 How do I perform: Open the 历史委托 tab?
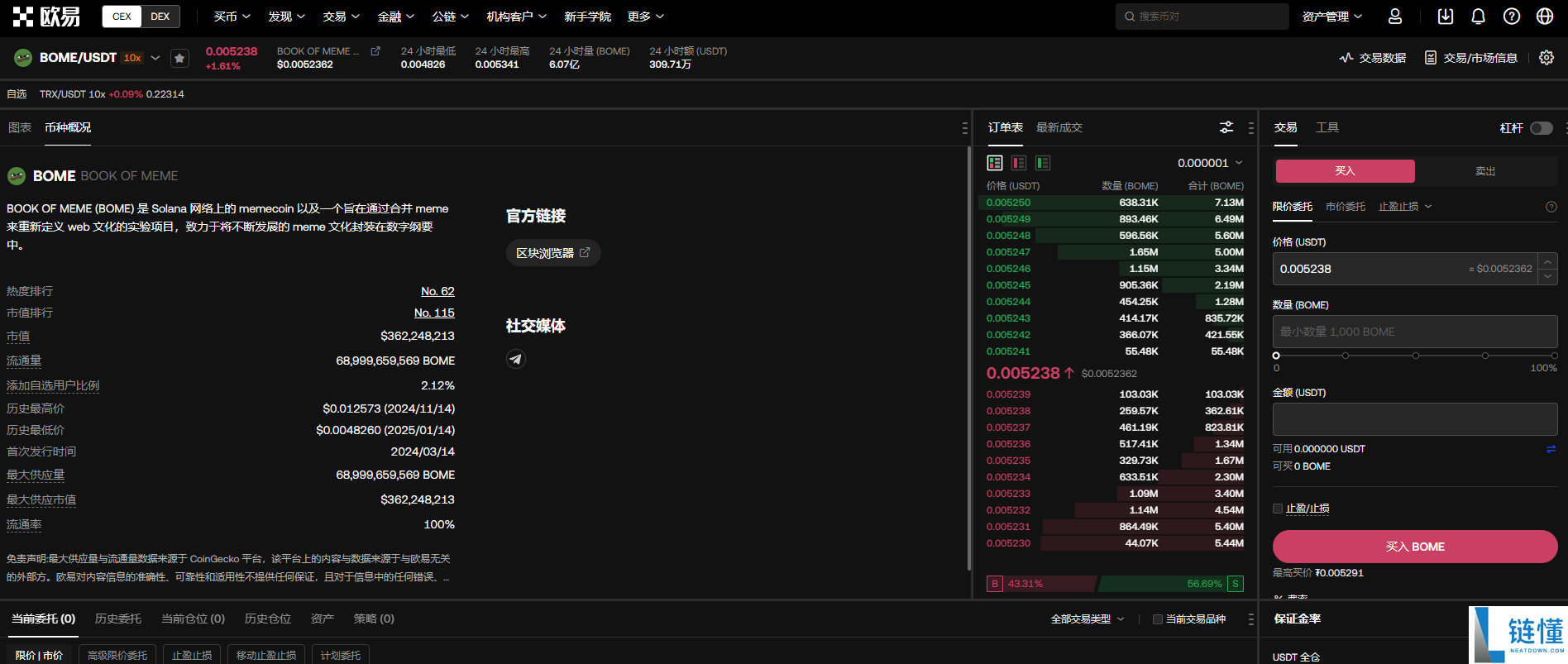118,619
